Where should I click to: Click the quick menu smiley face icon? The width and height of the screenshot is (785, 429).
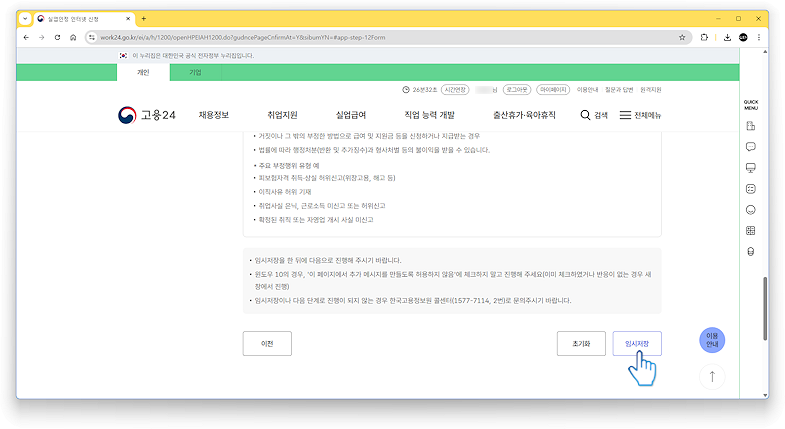coord(750,210)
